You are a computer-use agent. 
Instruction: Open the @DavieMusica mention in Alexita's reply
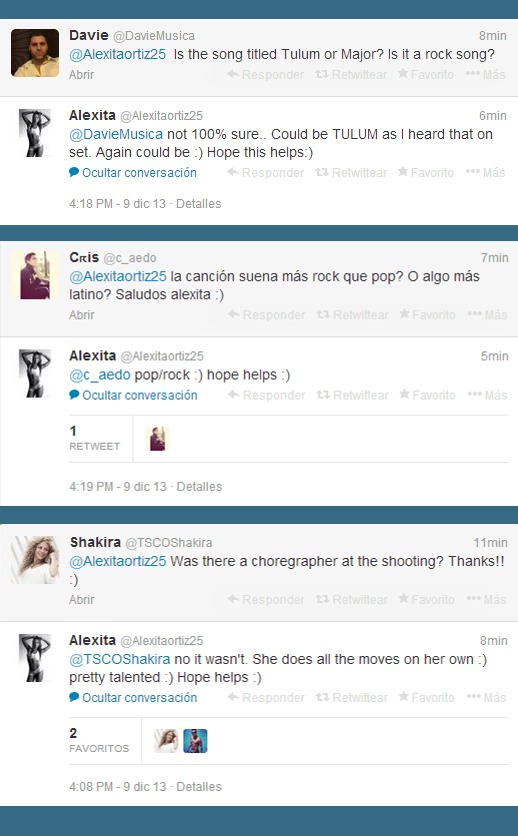click(116, 134)
